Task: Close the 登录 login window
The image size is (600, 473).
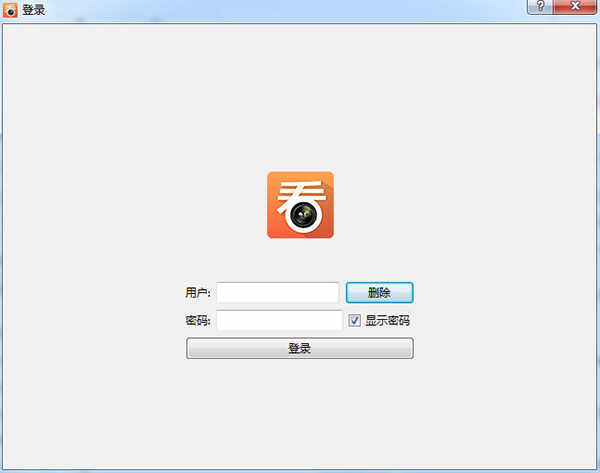Action: coord(576,7)
